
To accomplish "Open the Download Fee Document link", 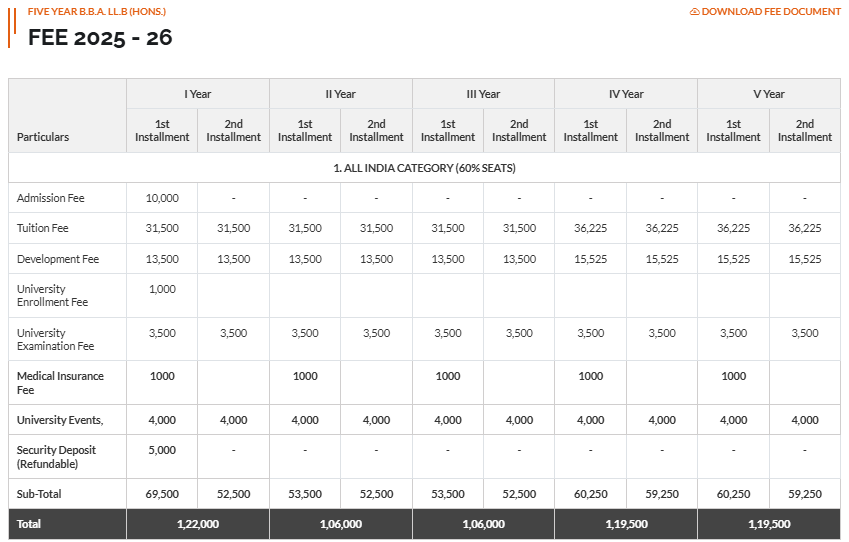I will [771, 12].
